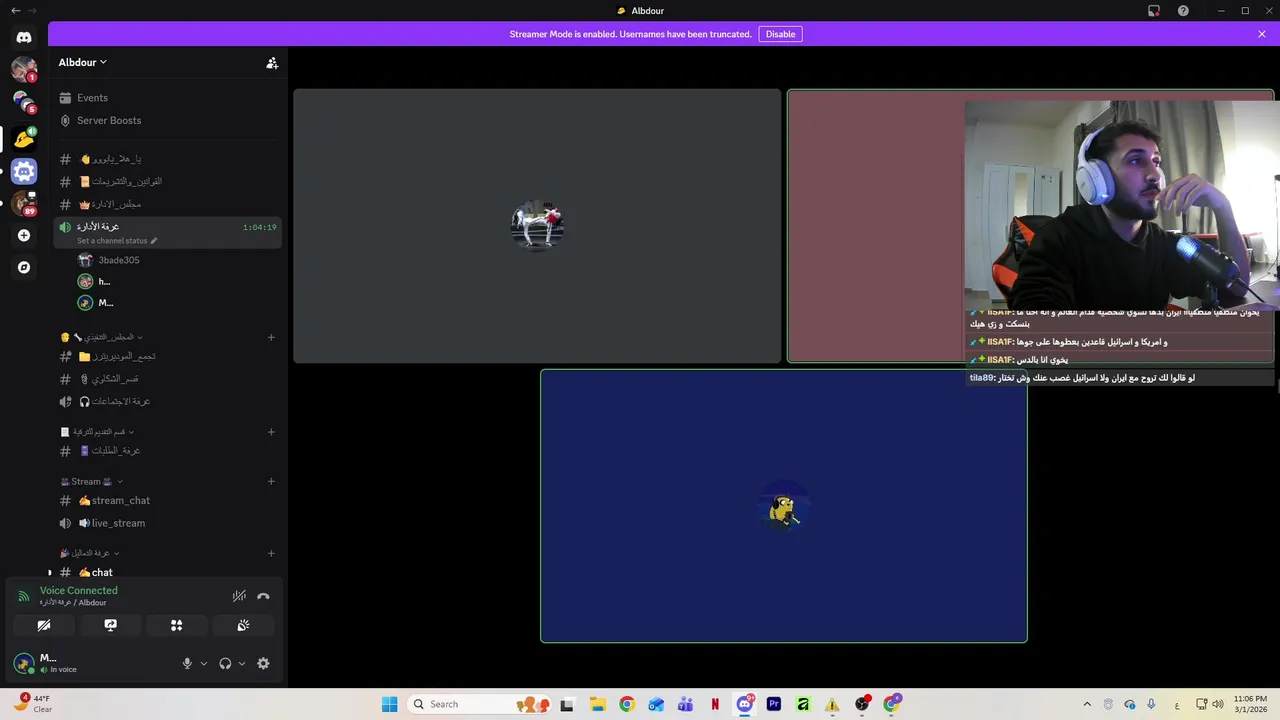Dismiss the Streamer Mode banner
Viewport: 1280px width, 720px height.
click(x=1262, y=34)
